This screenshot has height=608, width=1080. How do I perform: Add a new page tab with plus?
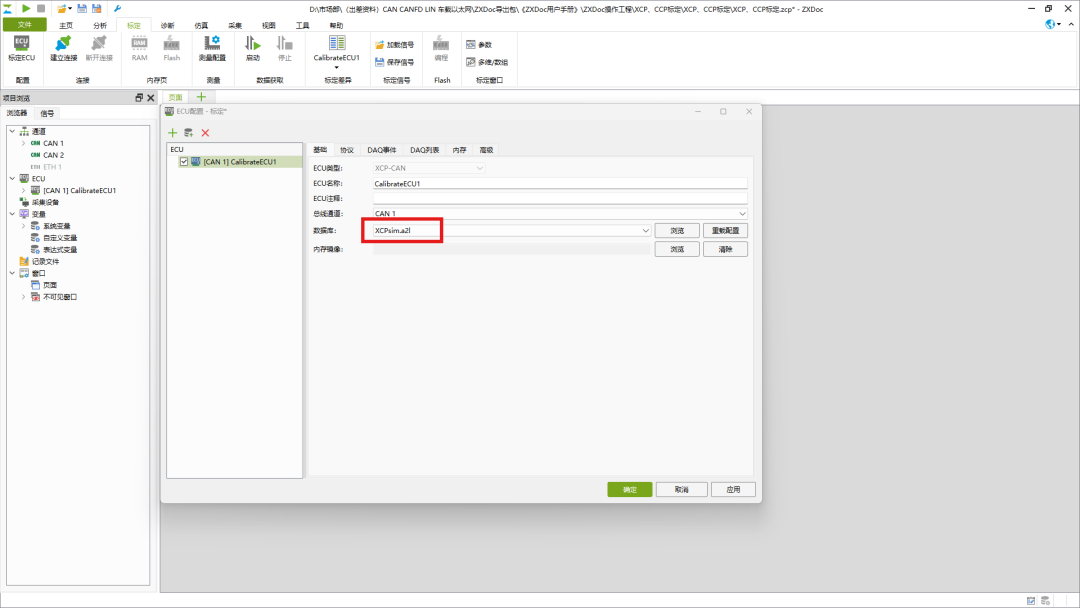pos(201,97)
